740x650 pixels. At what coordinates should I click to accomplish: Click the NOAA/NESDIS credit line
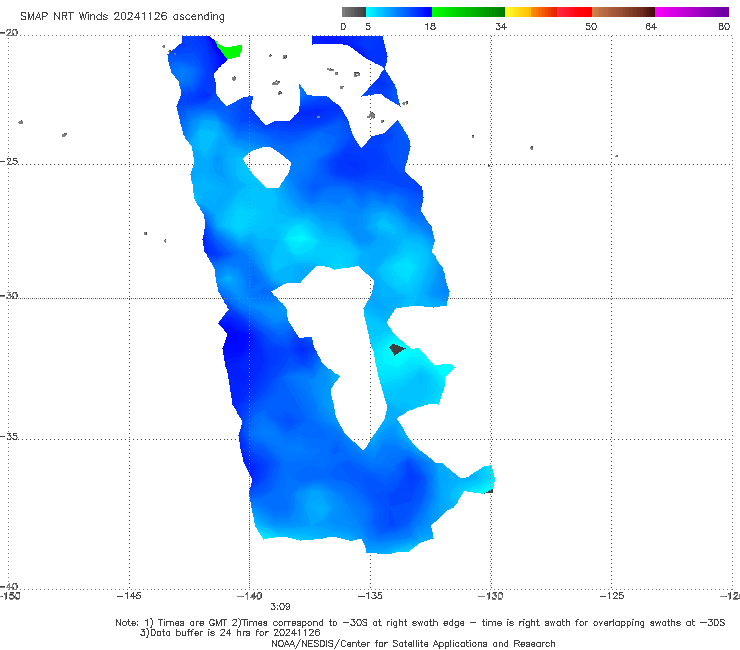coord(413,643)
